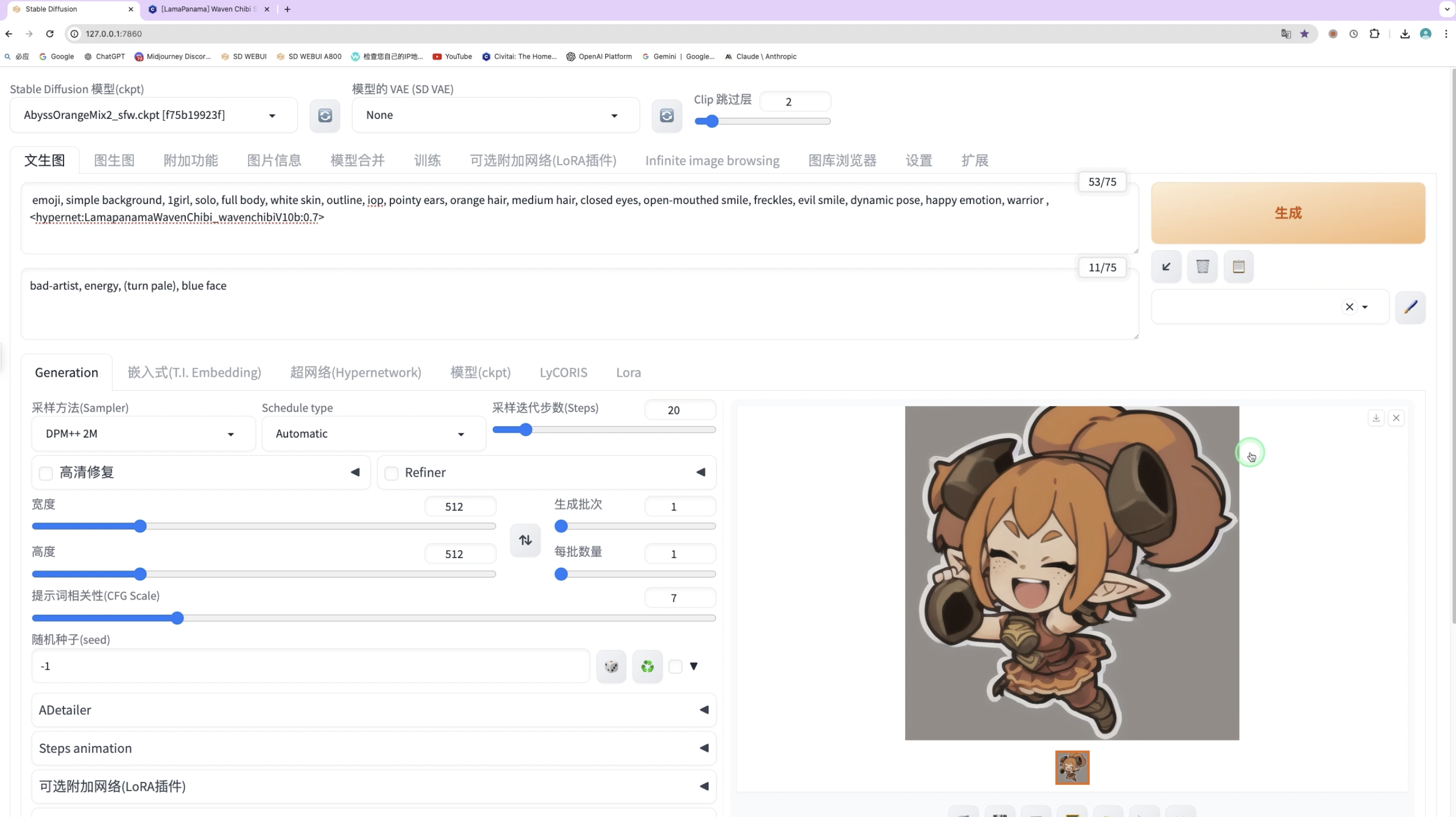The width and height of the screenshot is (1456, 817).
Task: Clear the selected style with X
Action: pos(1349,307)
